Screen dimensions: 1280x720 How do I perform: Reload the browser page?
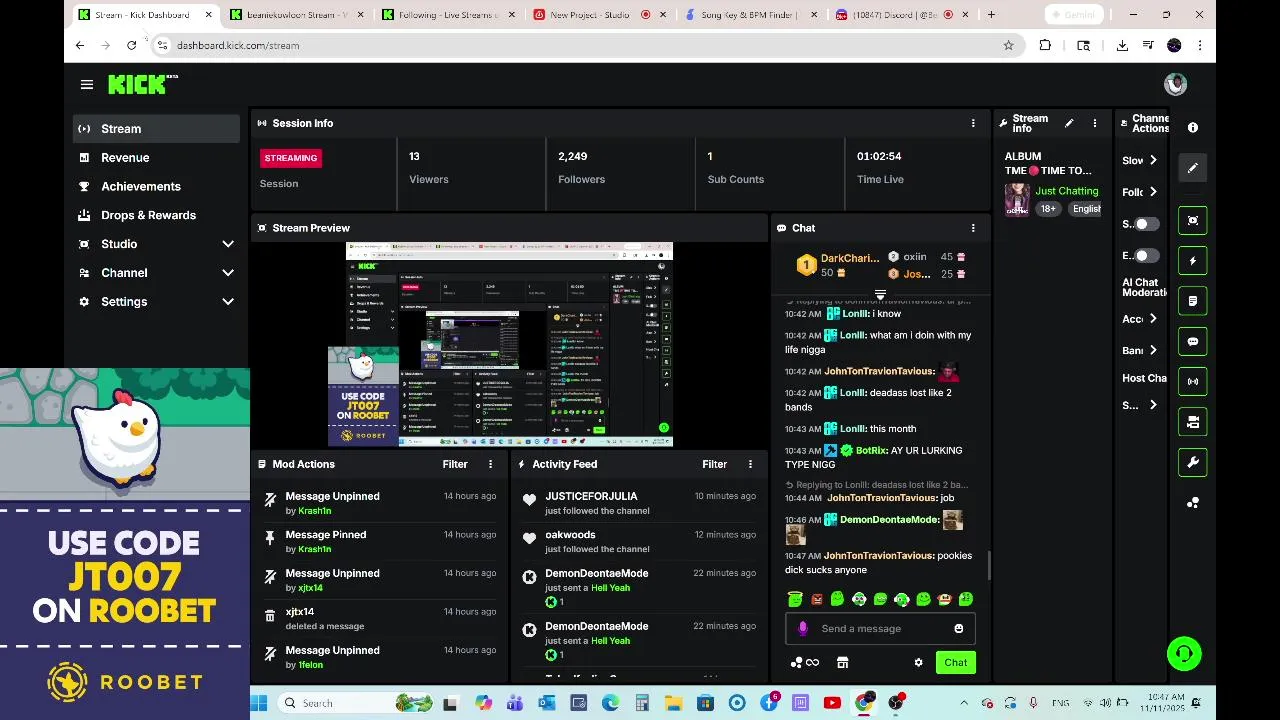click(x=131, y=45)
